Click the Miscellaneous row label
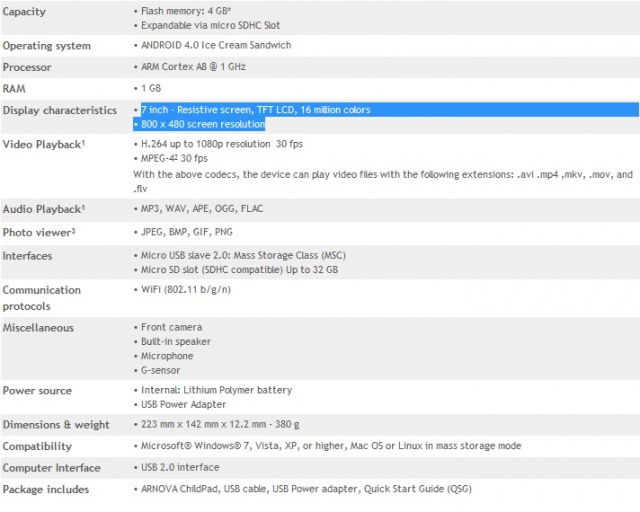 coord(38,327)
